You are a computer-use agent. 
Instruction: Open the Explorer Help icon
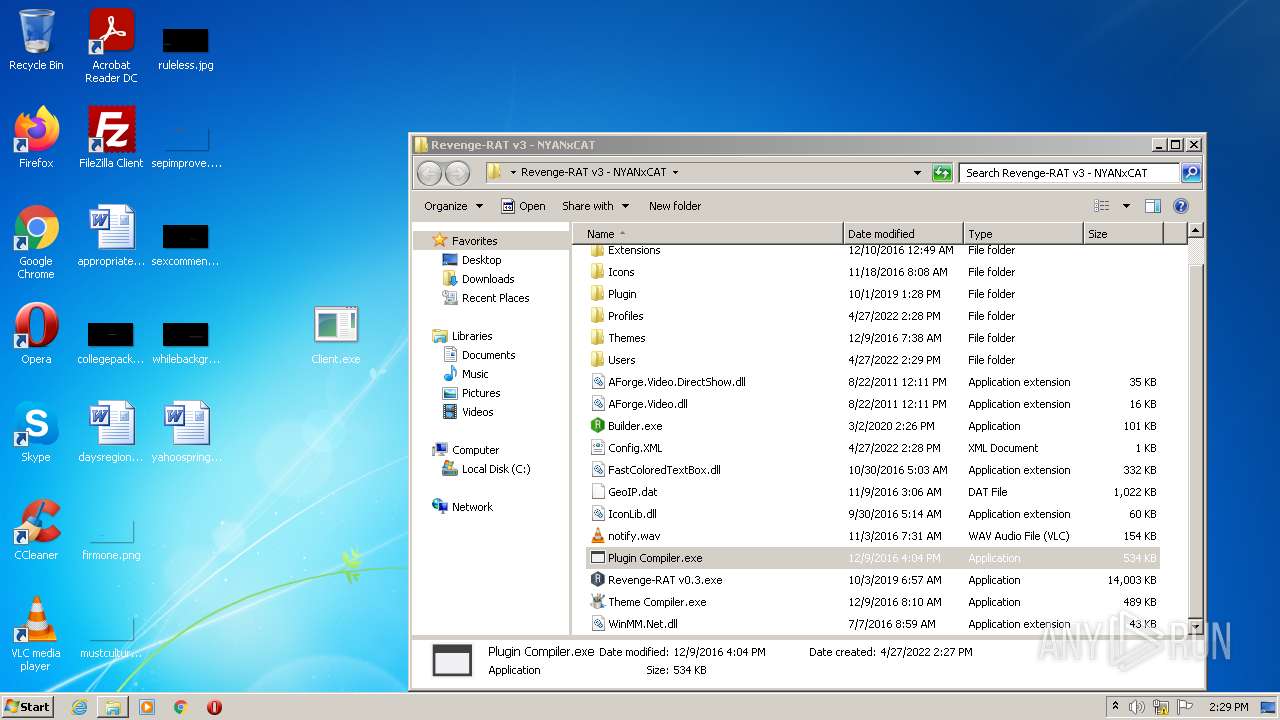(x=1180, y=206)
